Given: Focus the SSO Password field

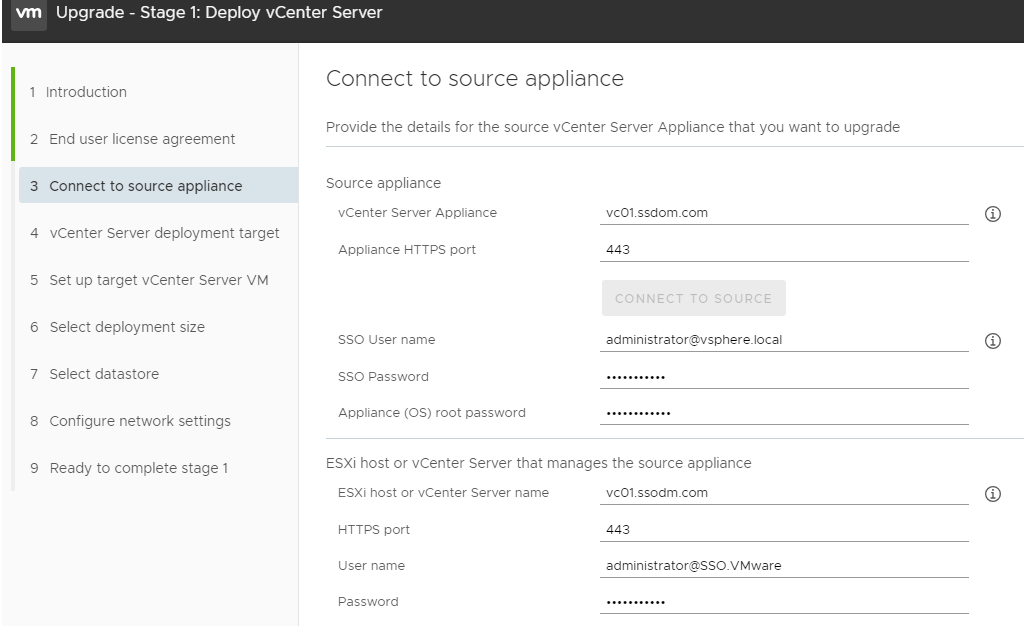Looking at the screenshot, I should pyautogui.click(x=784, y=377).
